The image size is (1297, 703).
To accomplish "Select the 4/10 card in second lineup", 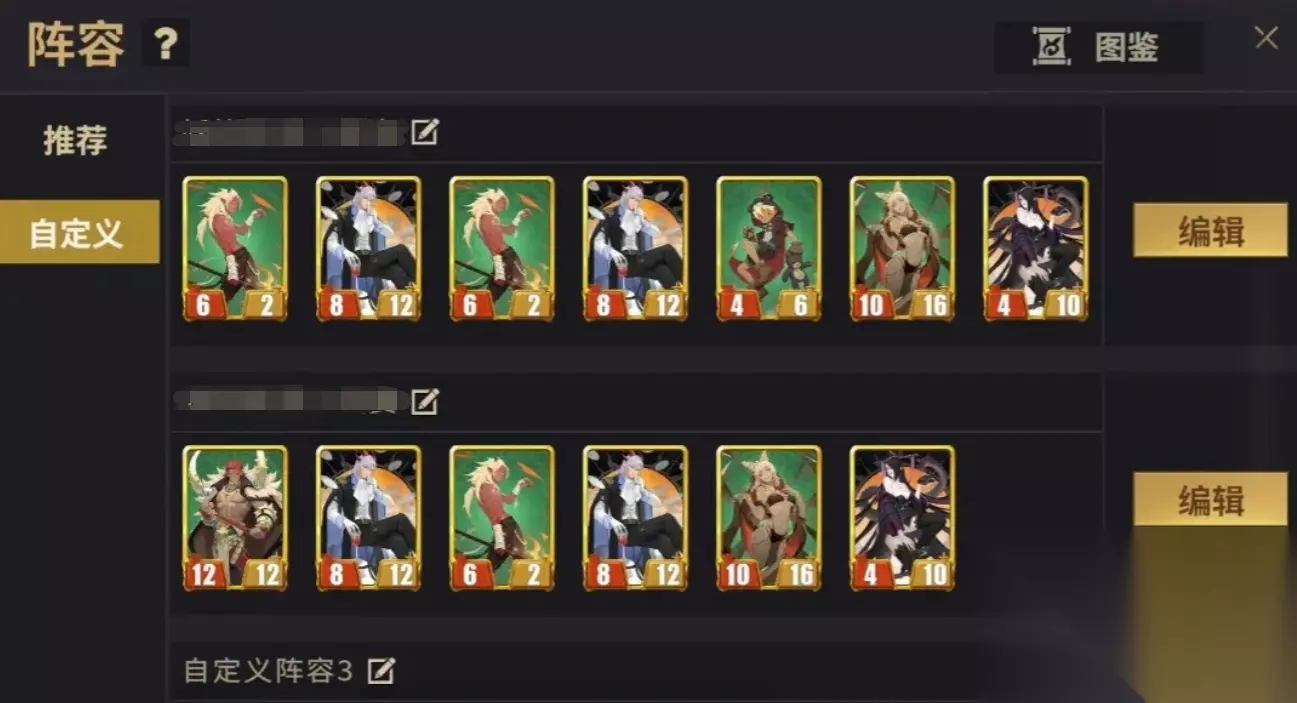I will (x=902, y=518).
